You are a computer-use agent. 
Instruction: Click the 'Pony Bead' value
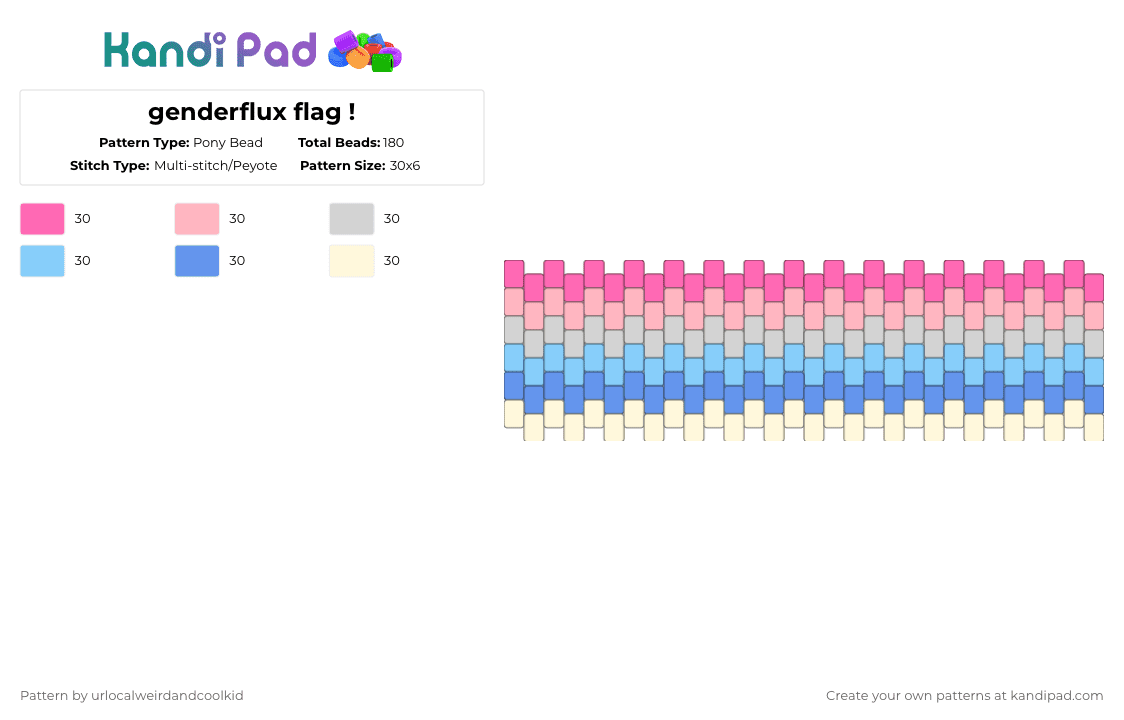pos(228,143)
